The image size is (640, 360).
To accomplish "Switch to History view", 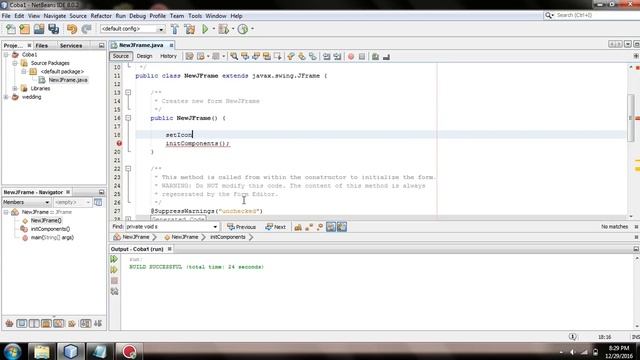I will click(x=168, y=56).
